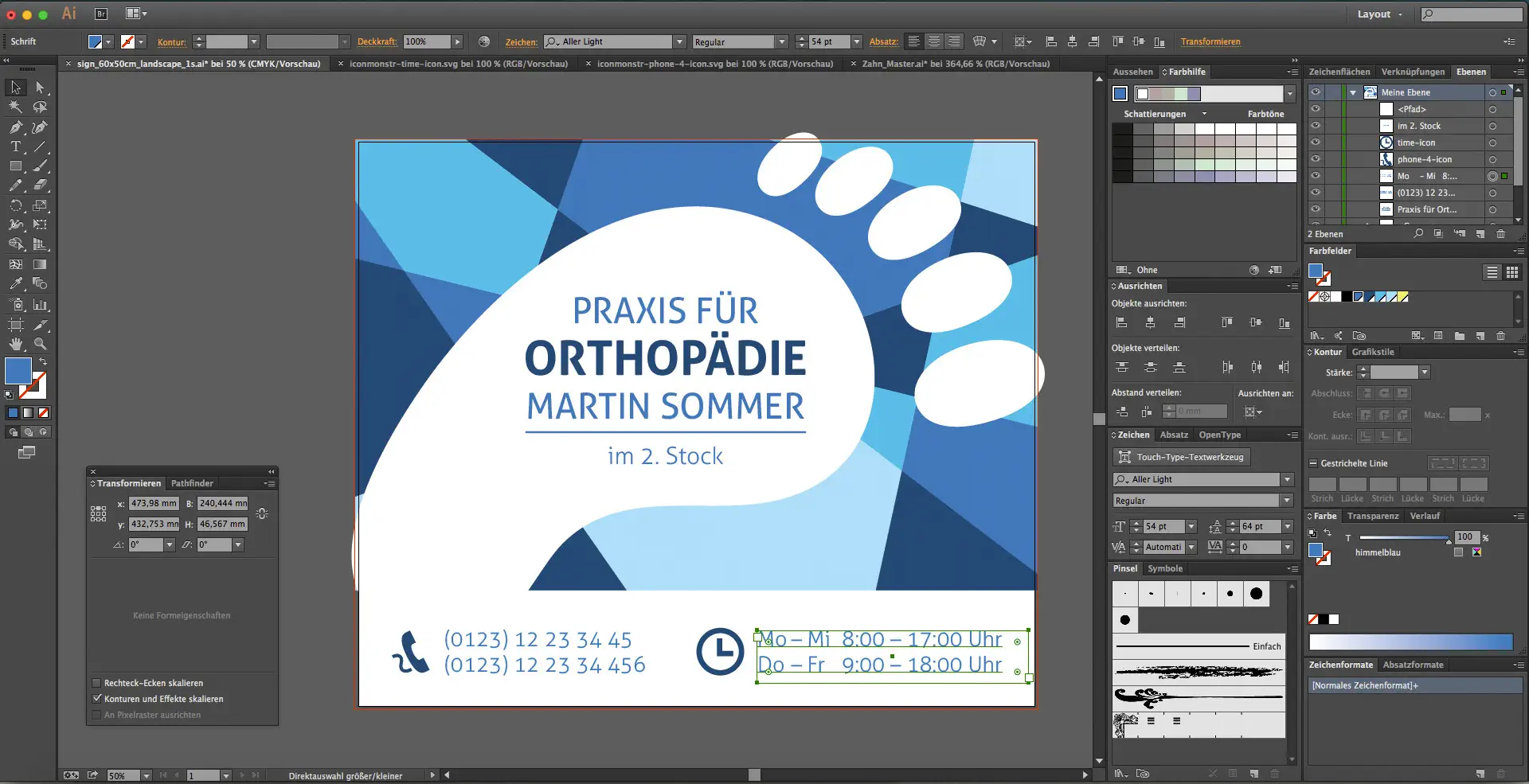The image size is (1529, 784).
Task: Activate the Hand tool
Action: point(16,345)
